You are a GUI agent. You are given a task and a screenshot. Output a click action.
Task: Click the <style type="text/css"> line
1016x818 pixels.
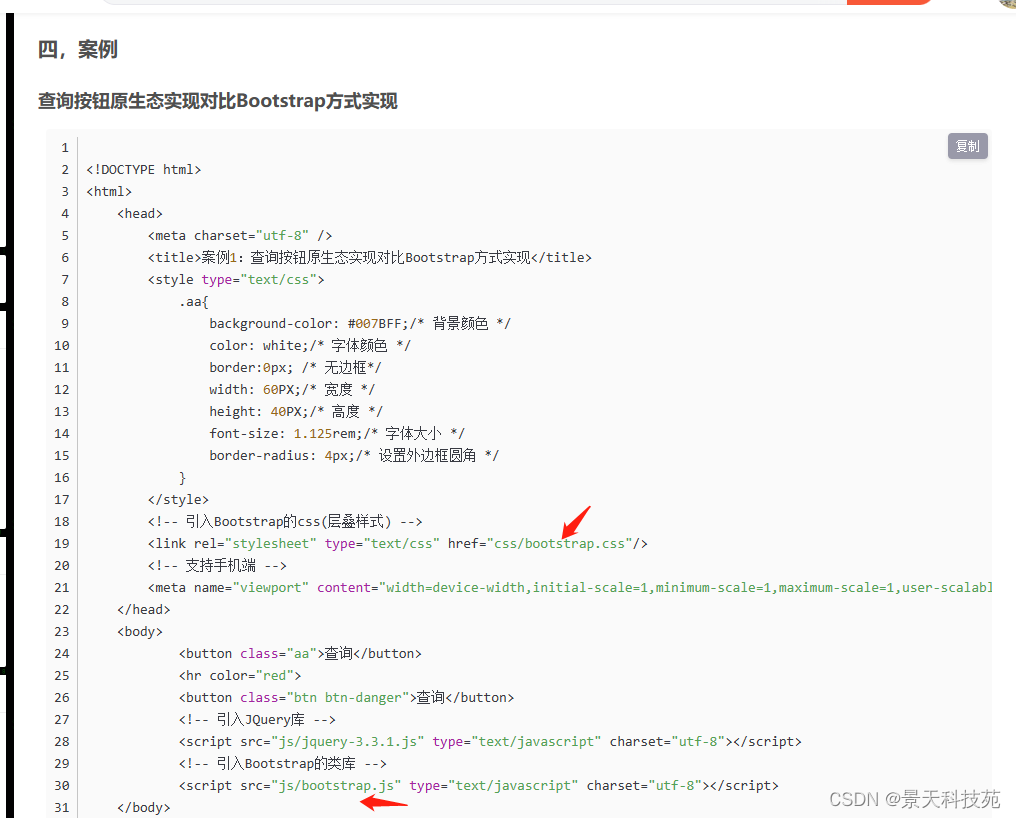236,280
